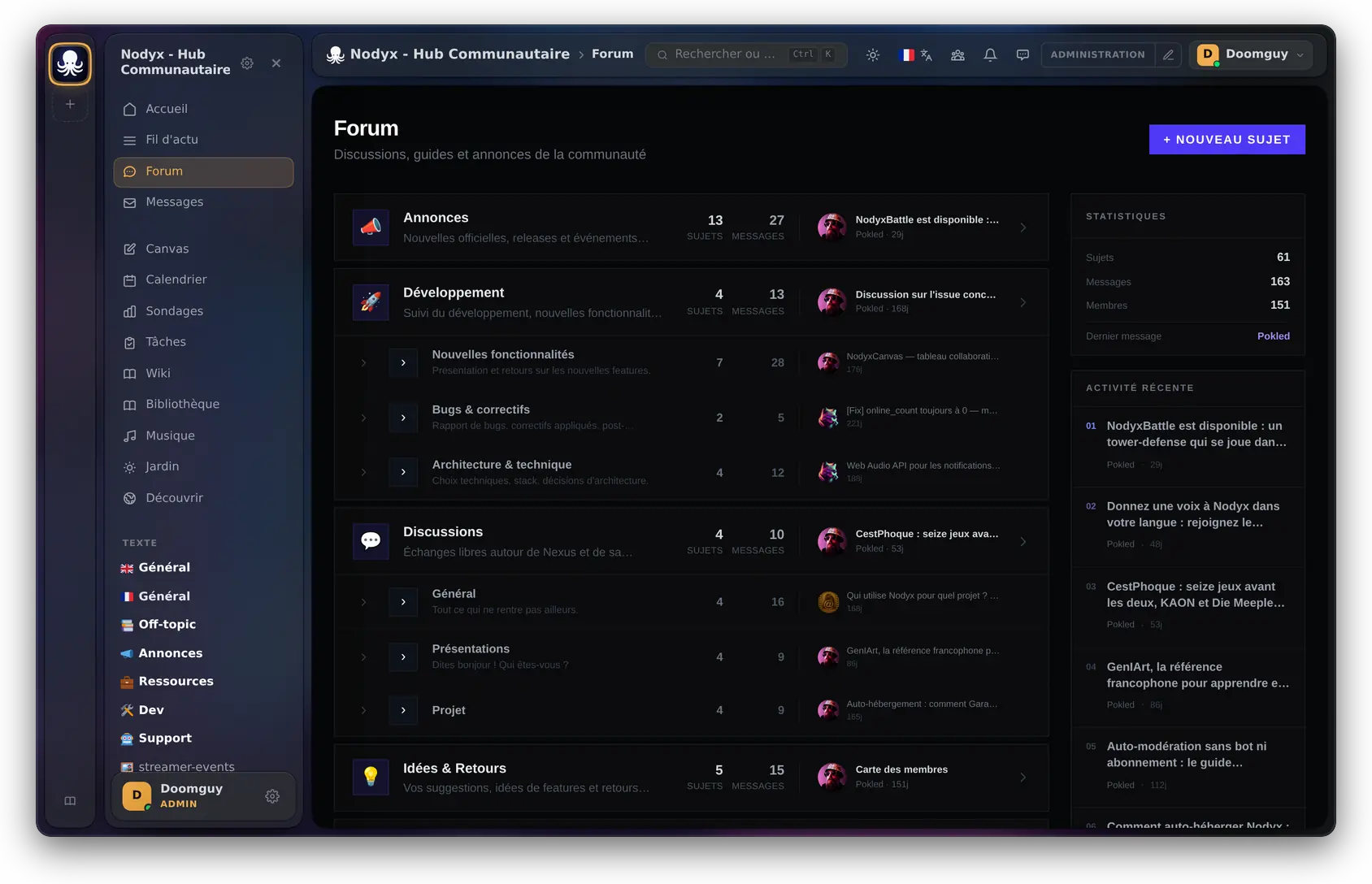Open Découvrir in sidebar

[x=203, y=498]
